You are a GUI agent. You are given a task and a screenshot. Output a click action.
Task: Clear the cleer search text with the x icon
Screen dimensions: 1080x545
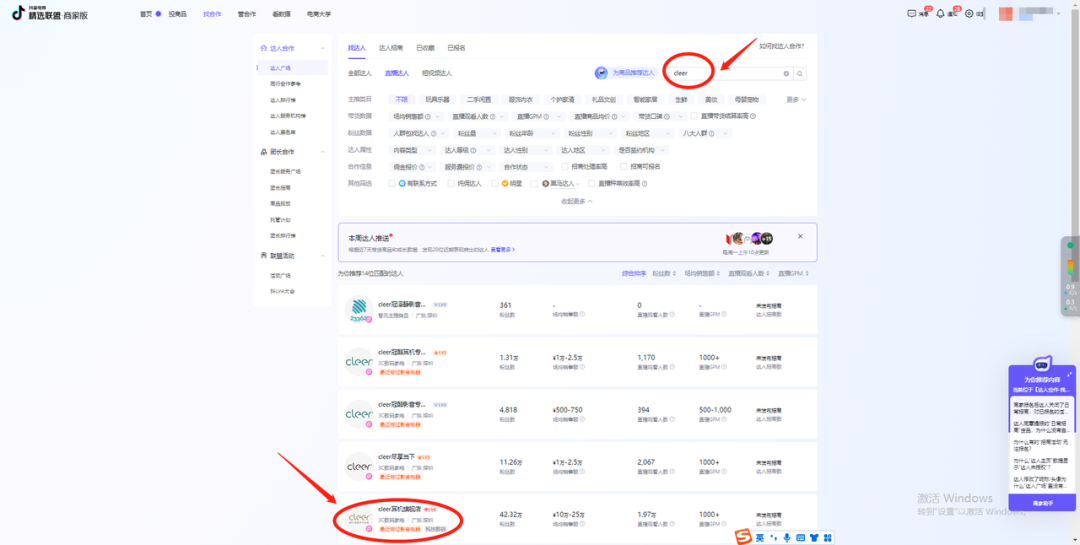(x=787, y=73)
